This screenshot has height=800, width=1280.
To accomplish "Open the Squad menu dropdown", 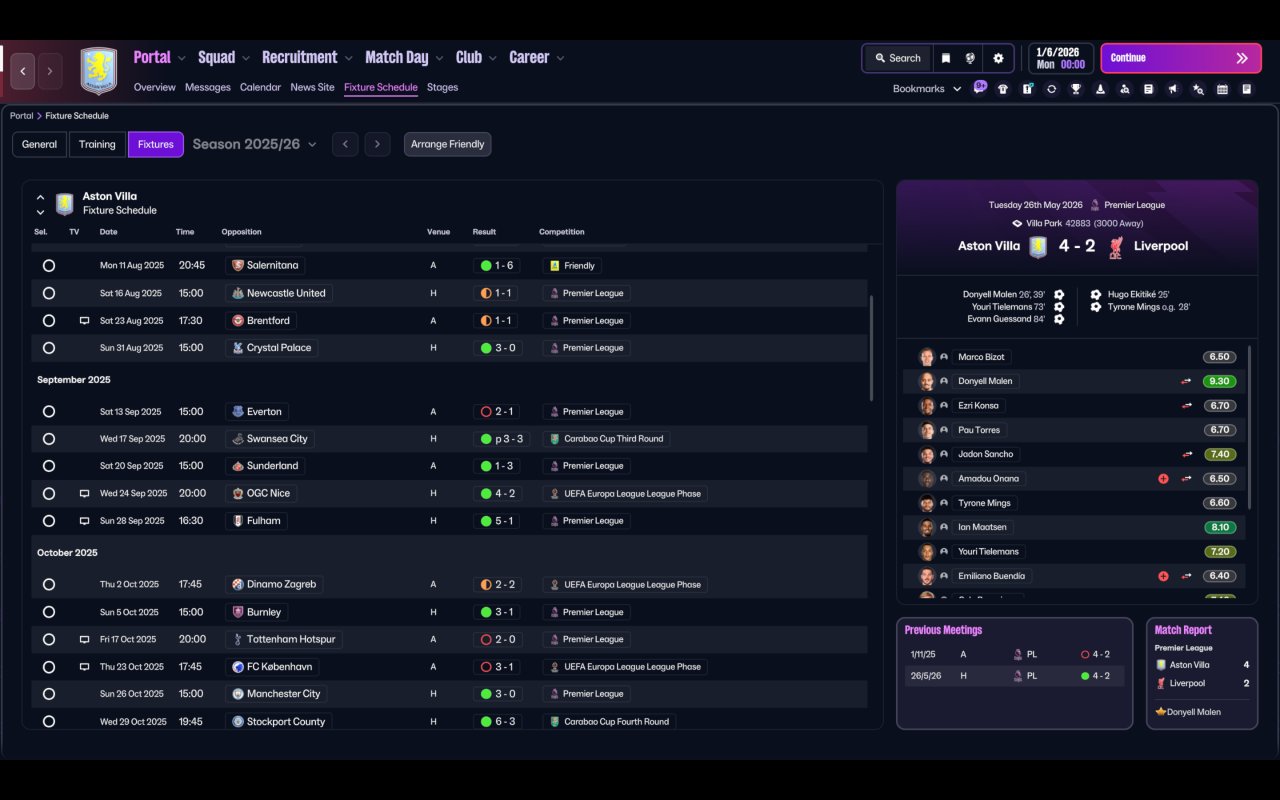I will (225, 58).
